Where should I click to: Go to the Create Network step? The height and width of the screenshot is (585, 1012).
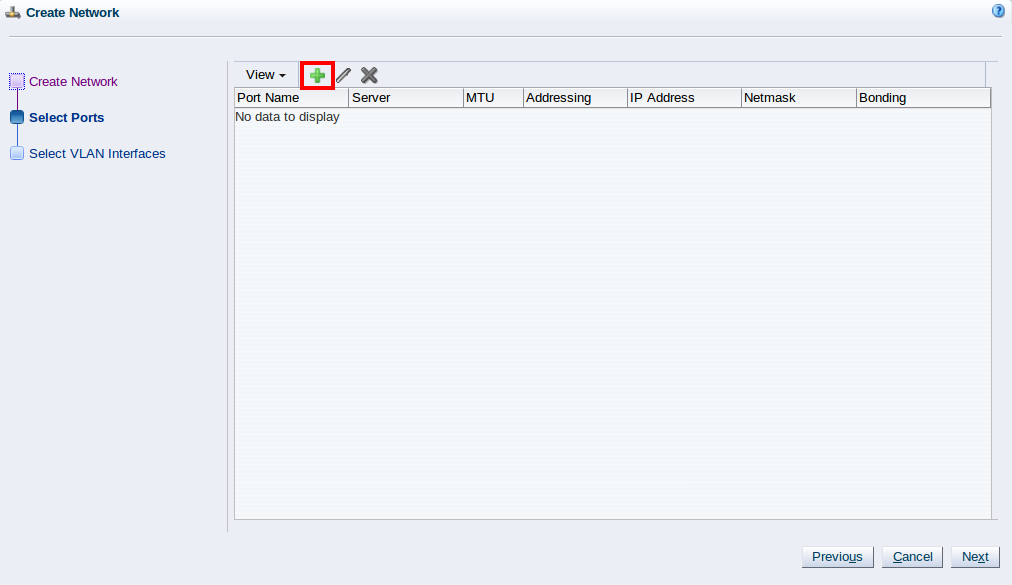click(x=73, y=82)
